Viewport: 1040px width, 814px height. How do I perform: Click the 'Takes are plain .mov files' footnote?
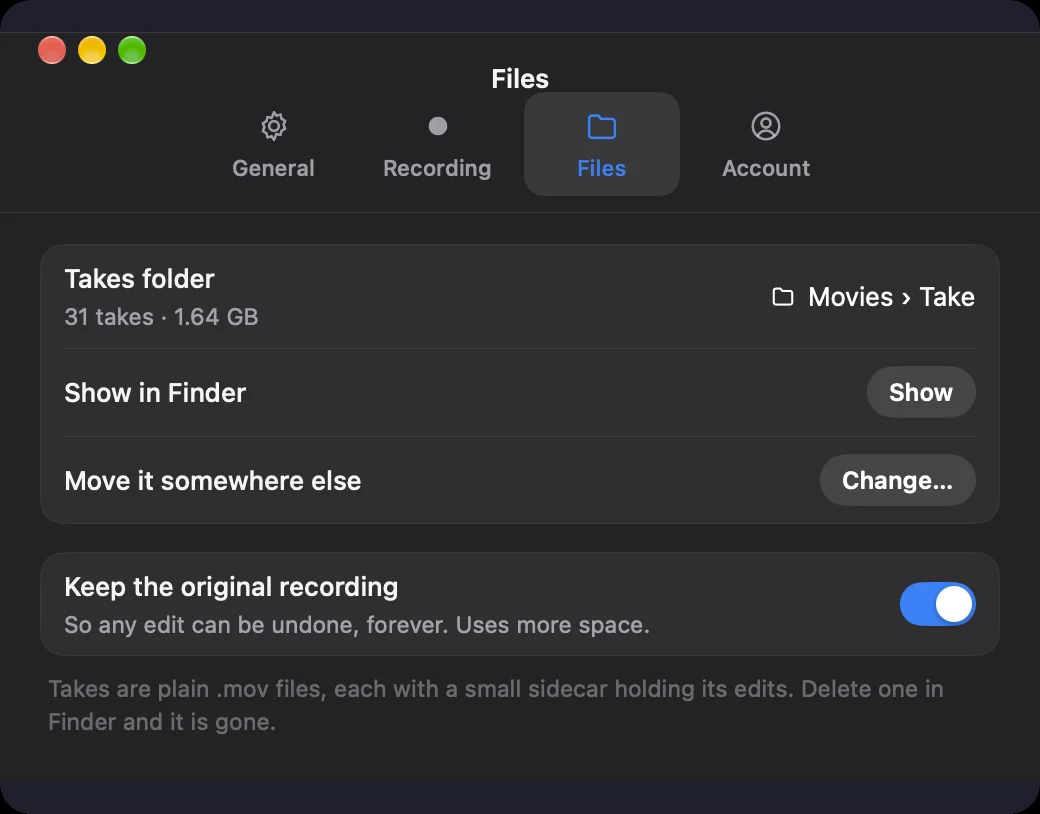(x=496, y=705)
